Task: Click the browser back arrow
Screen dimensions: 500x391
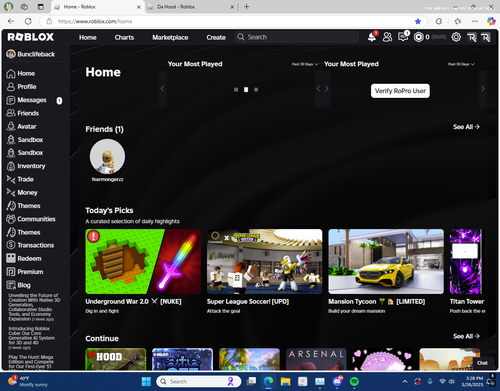Action: pyautogui.click(x=11, y=21)
